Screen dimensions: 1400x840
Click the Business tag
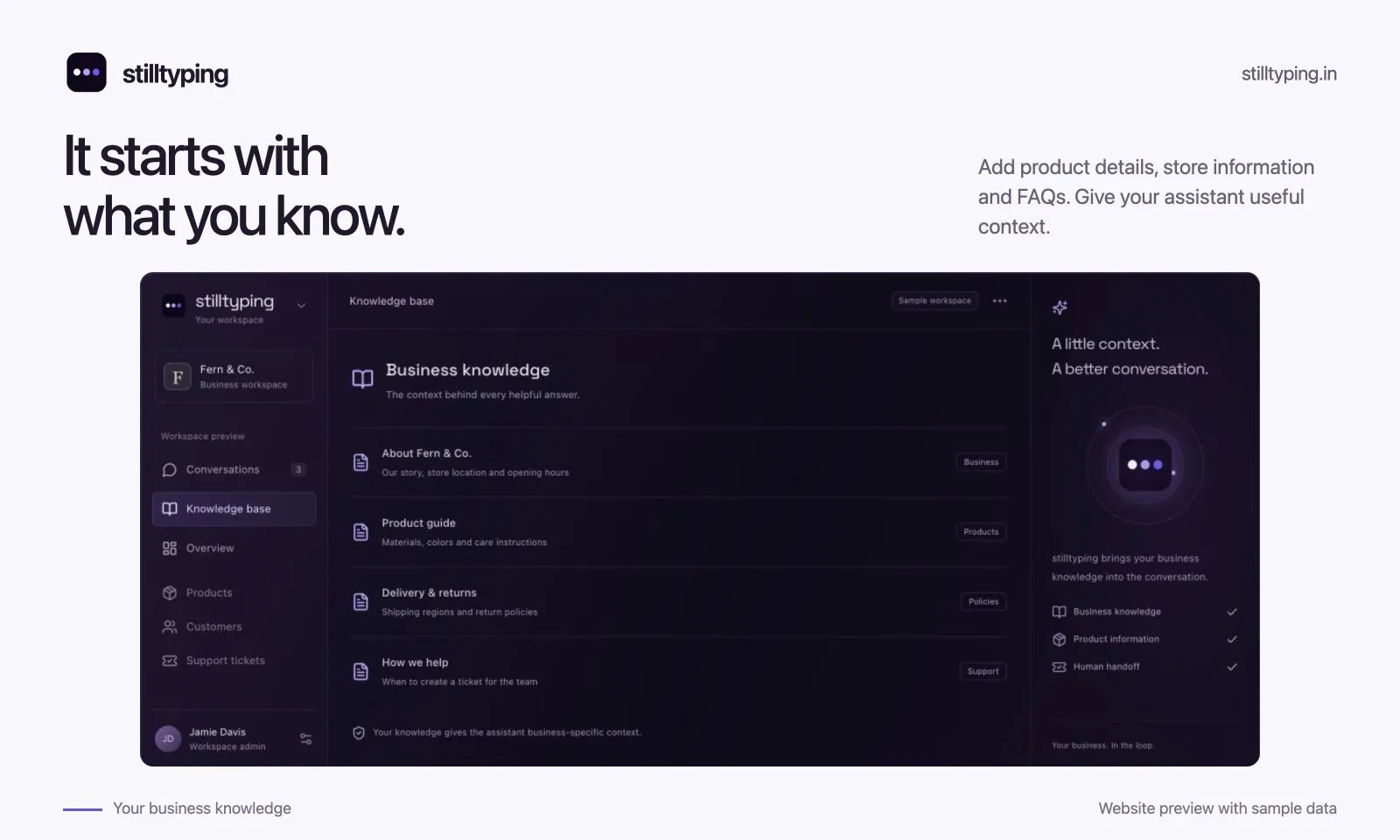tap(981, 462)
